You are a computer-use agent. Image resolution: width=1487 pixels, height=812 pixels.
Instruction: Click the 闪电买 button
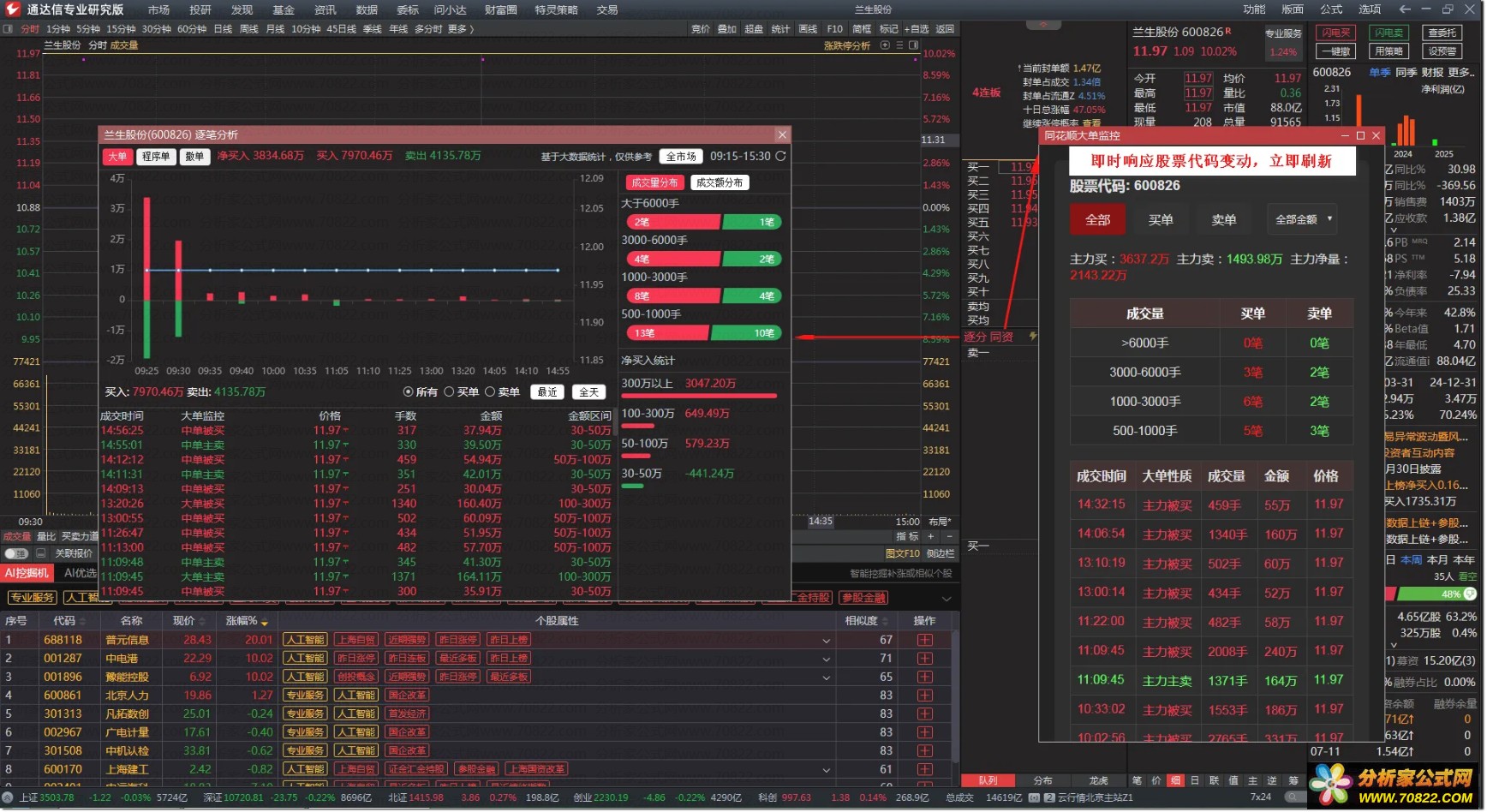point(1336,33)
